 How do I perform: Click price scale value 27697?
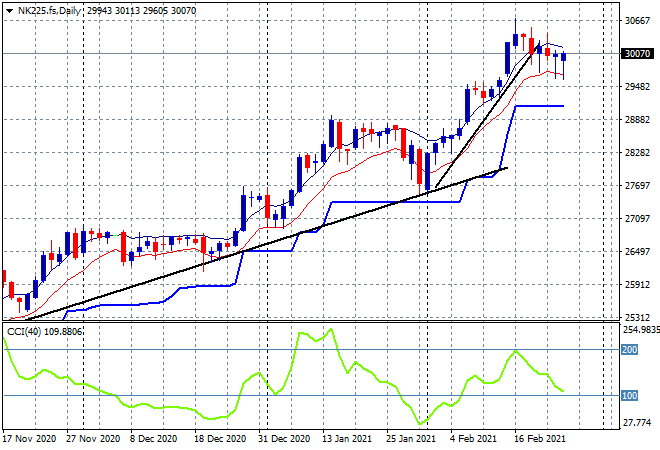coord(638,186)
